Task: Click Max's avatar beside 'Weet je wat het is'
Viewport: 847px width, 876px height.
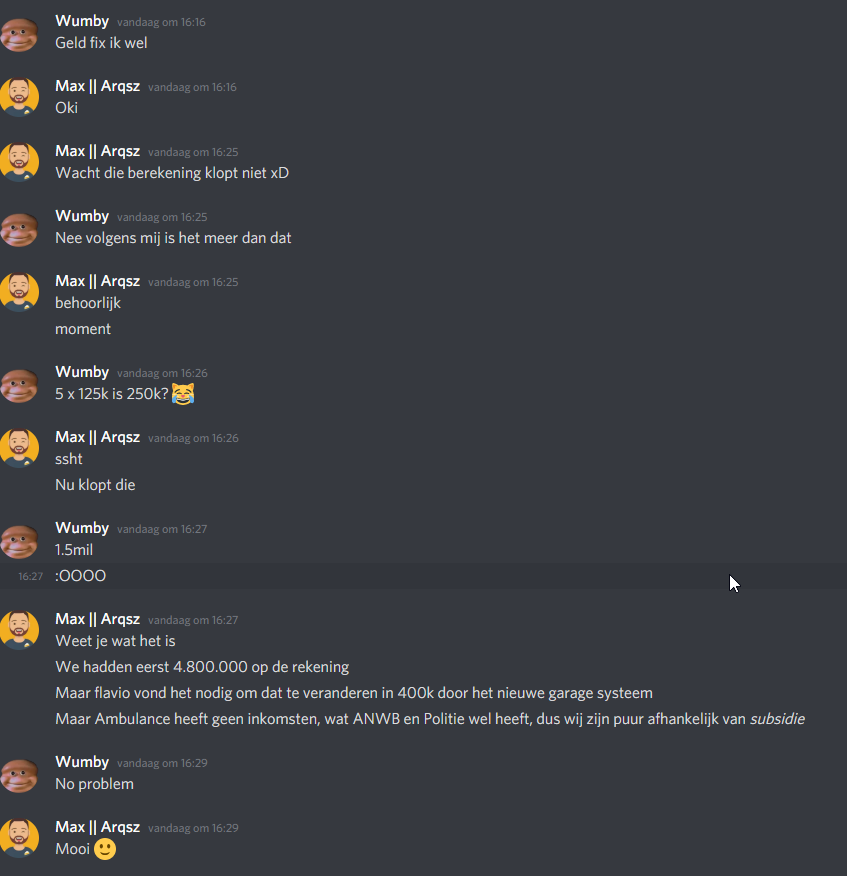Action: [x=19, y=630]
